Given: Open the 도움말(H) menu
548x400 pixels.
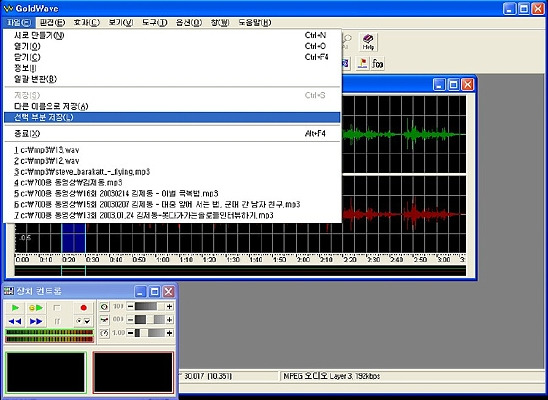Looking at the screenshot, I should point(254,23).
